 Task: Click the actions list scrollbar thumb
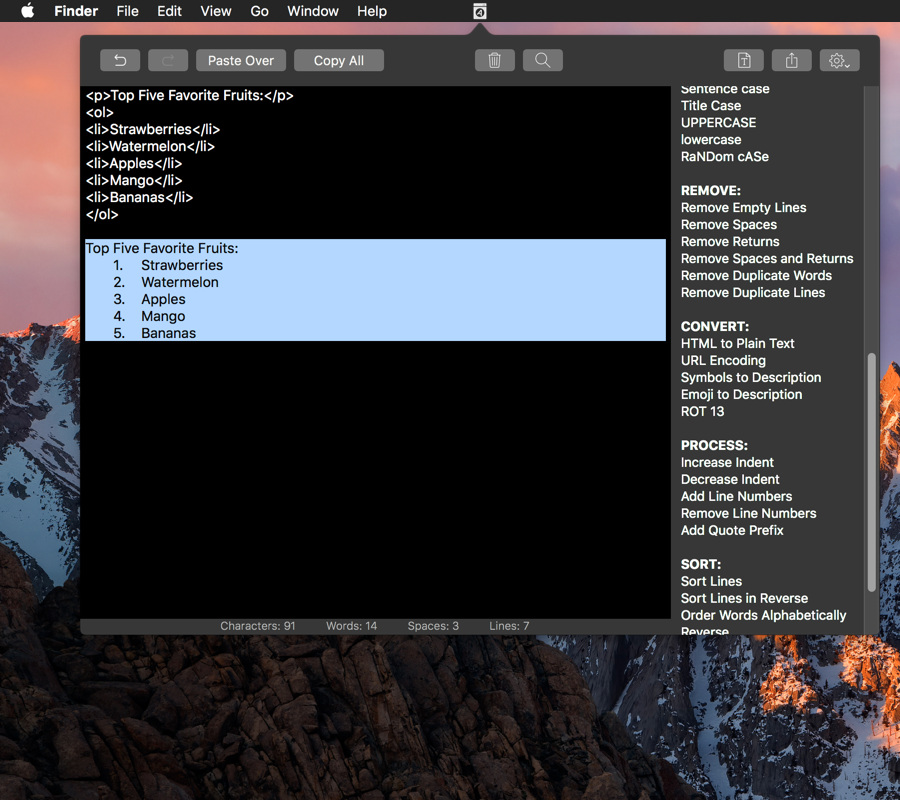coord(871,472)
